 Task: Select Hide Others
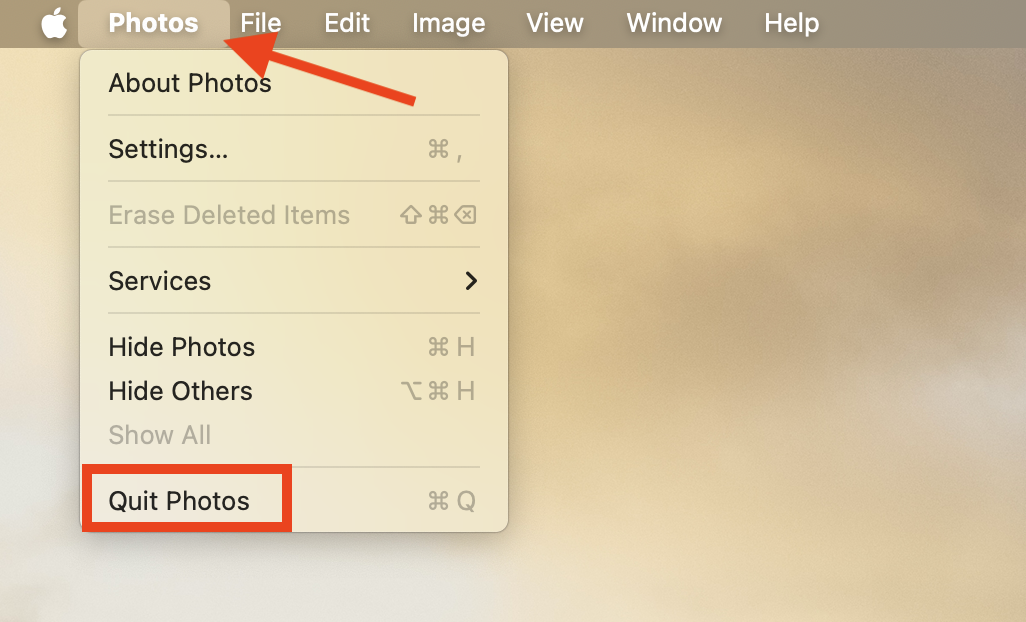[x=180, y=391]
